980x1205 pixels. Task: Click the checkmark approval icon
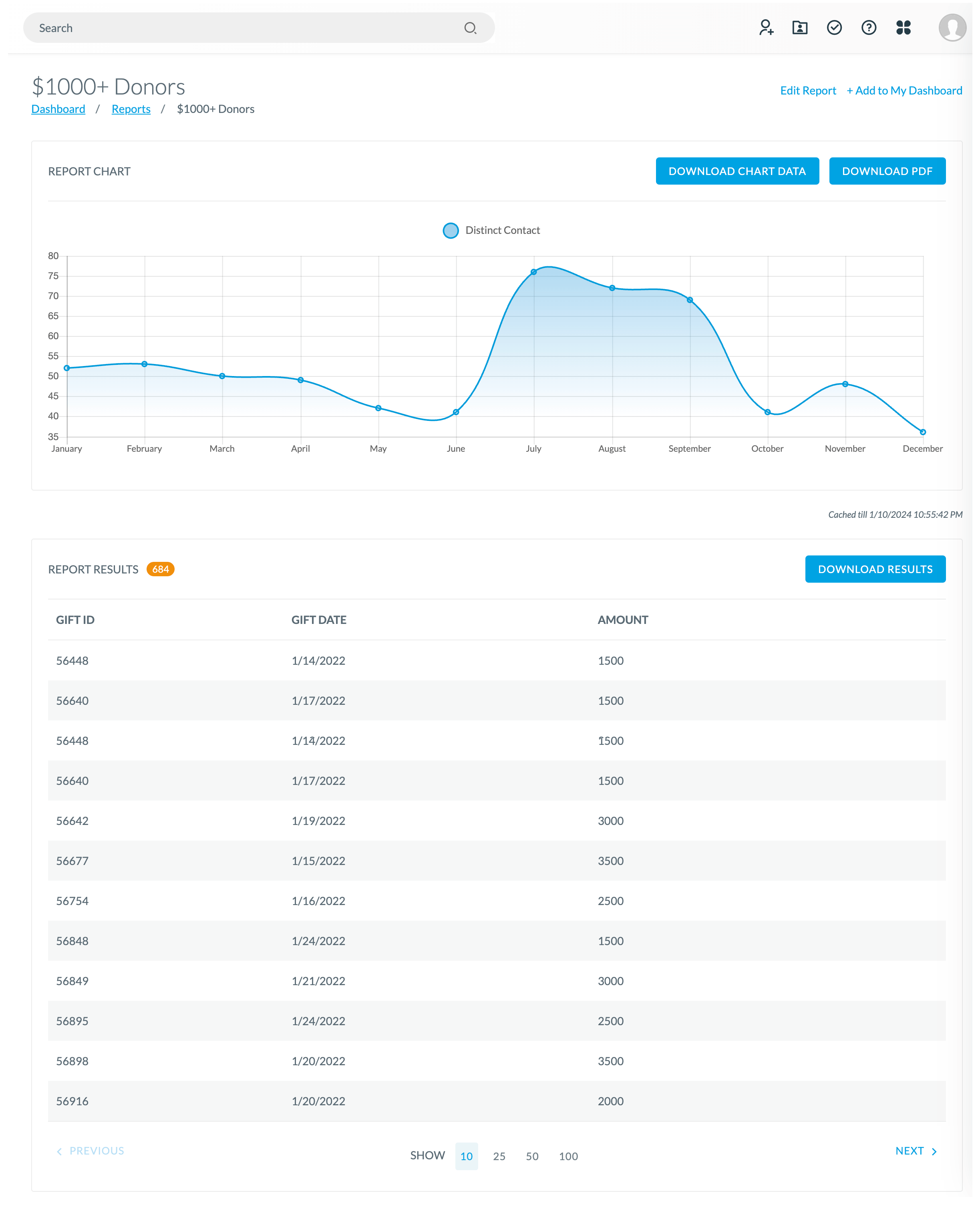click(x=835, y=27)
